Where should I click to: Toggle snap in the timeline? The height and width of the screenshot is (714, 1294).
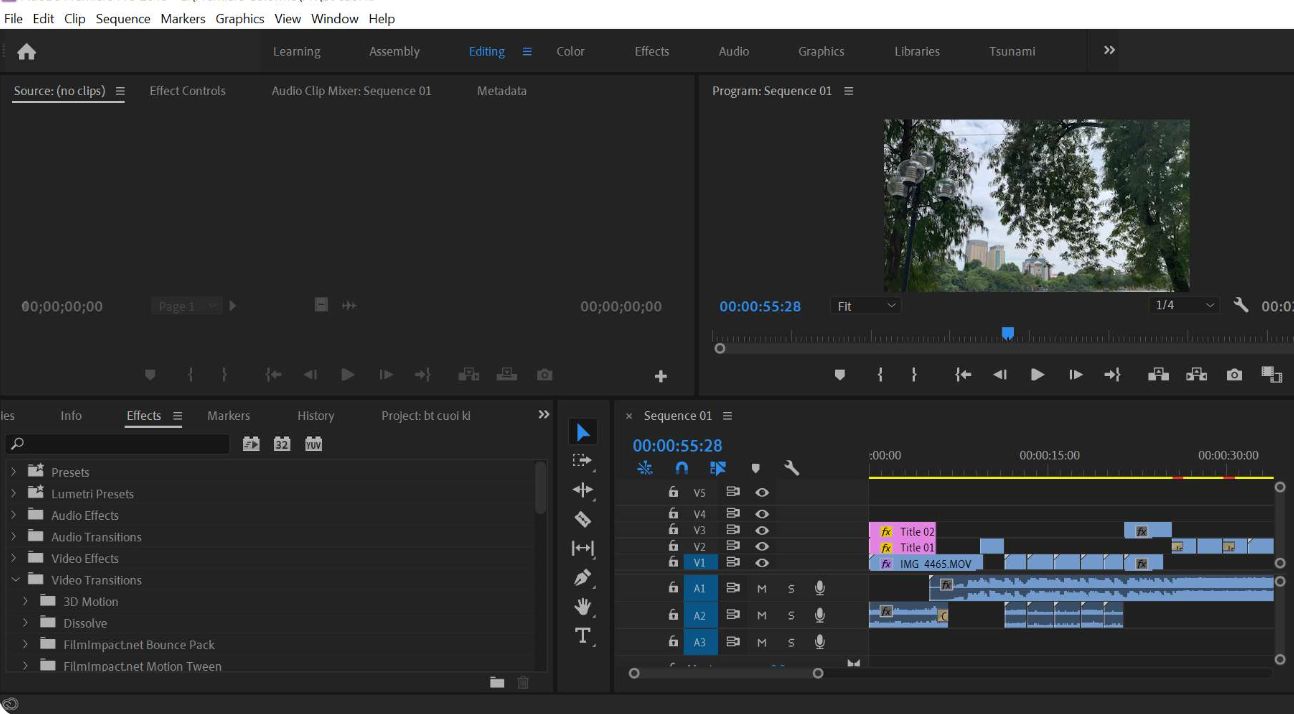(682, 468)
